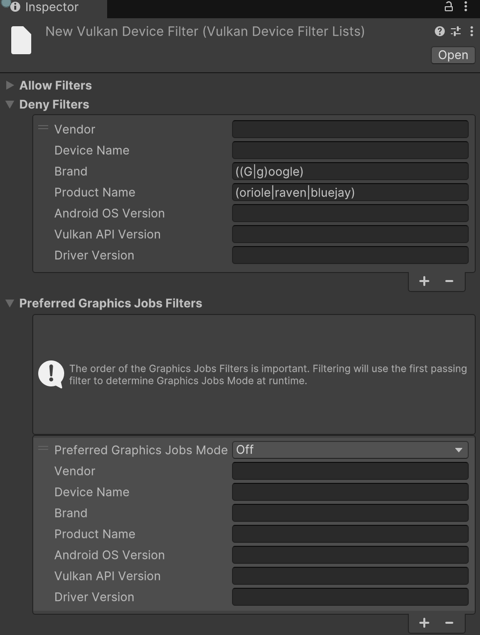Click the Deny Filters Vendor input field
Screen dimensions: 480x635
(x=350, y=129)
